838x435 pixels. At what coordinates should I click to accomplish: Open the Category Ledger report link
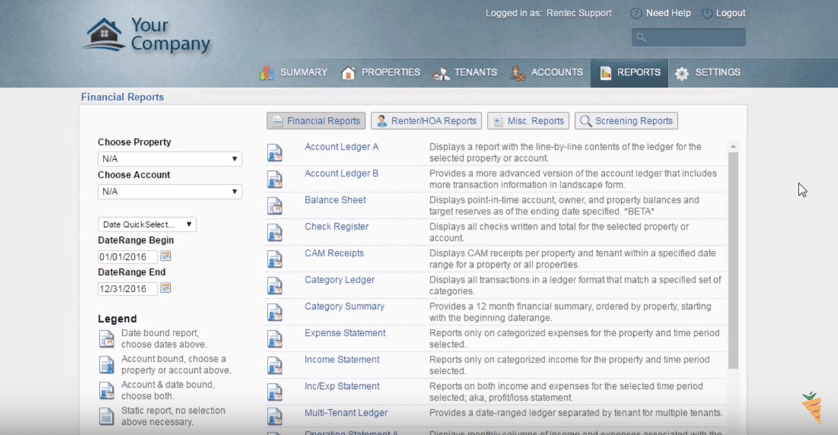[x=339, y=279]
